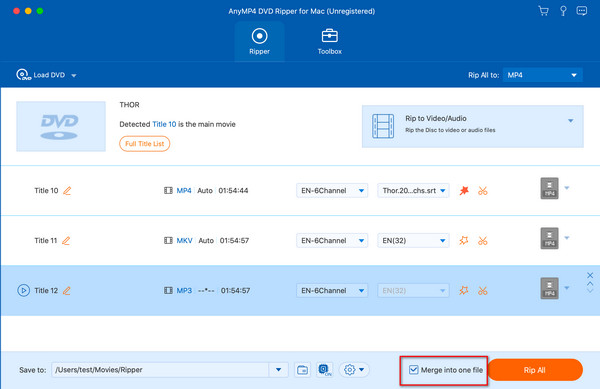Open Title 10 subtitle Thor.20...chs.srt dropdown
This screenshot has height=389, width=600.
[x=413, y=190]
